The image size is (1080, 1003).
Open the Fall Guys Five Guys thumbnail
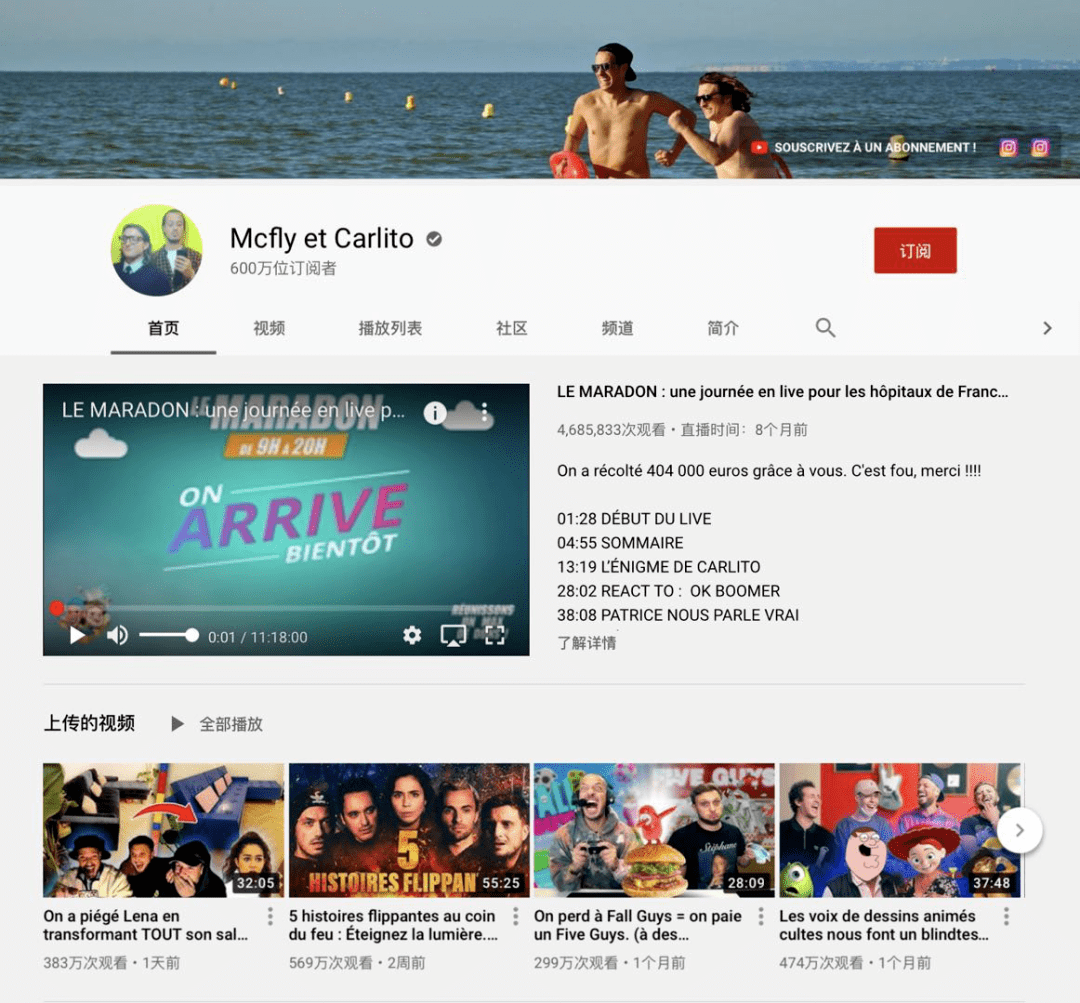(x=654, y=830)
